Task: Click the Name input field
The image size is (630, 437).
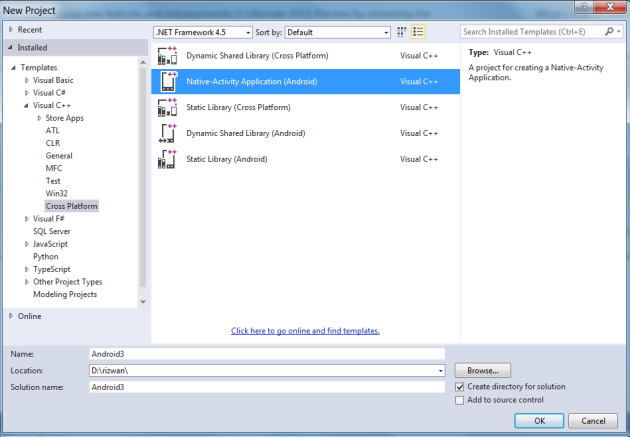Action: 267,354
